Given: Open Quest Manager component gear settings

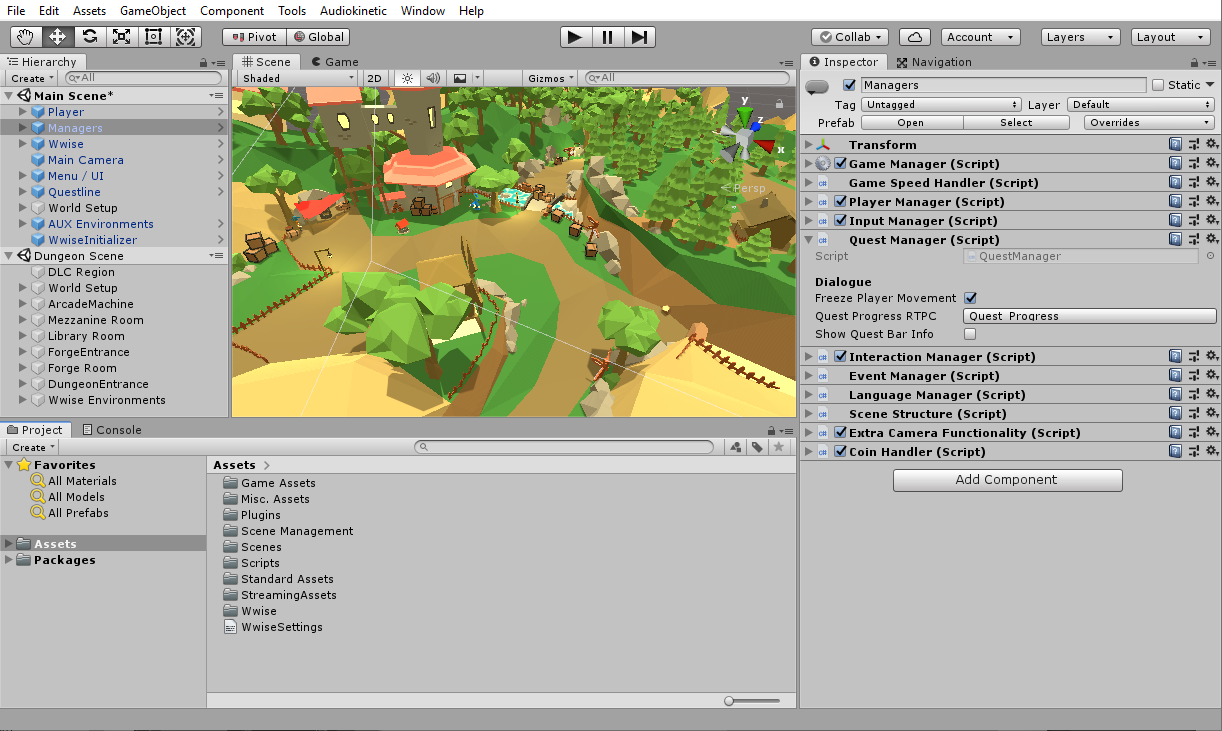Looking at the screenshot, I should pyautogui.click(x=1211, y=240).
